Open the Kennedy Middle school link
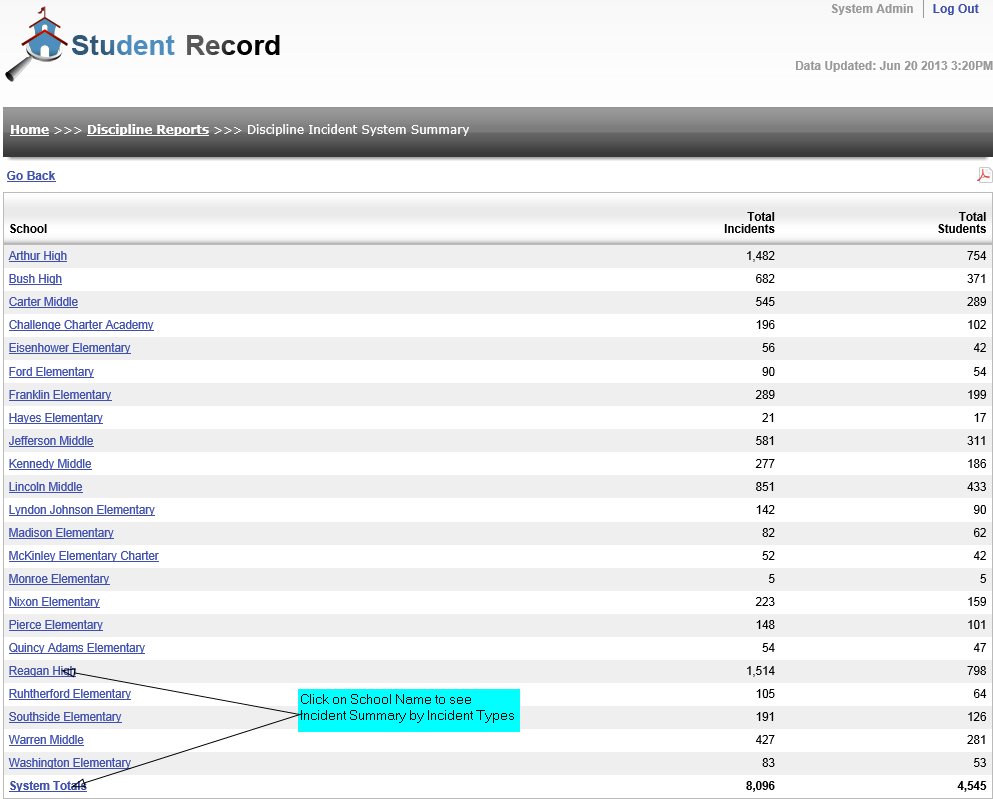This screenshot has width=993, height=799. (x=50, y=463)
